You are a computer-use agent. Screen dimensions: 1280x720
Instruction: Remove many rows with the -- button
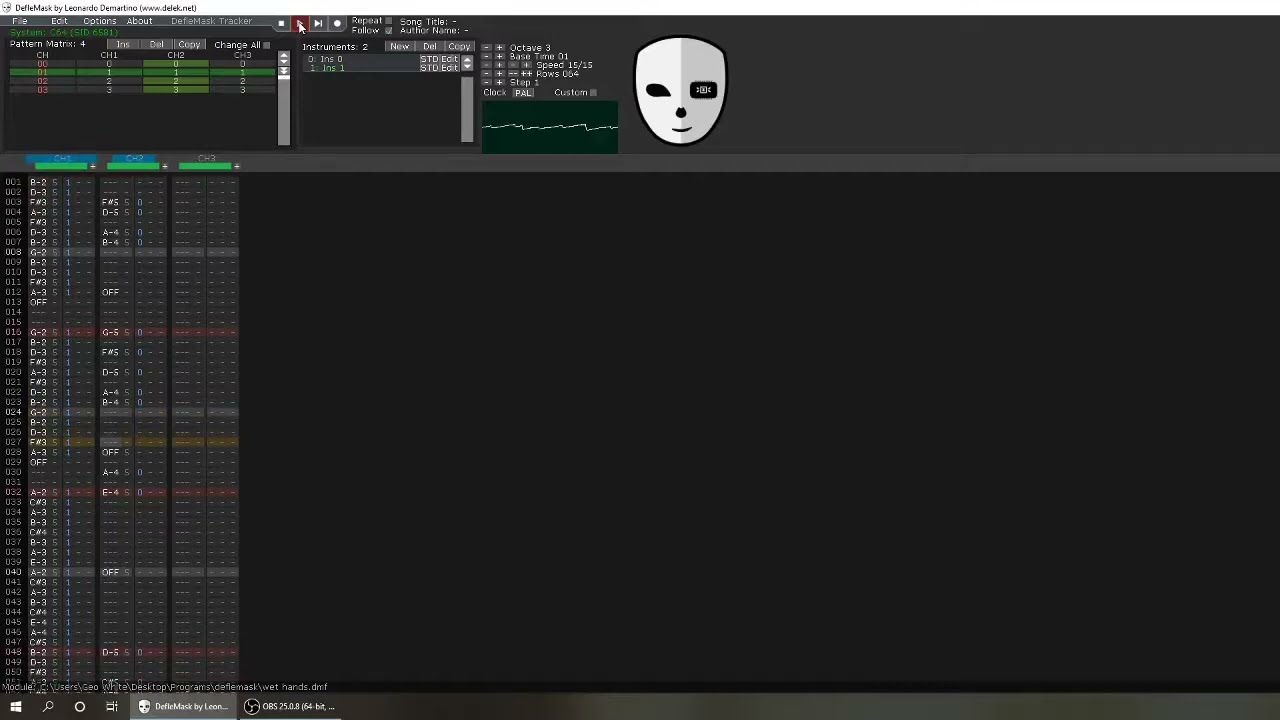tap(513, 74)
